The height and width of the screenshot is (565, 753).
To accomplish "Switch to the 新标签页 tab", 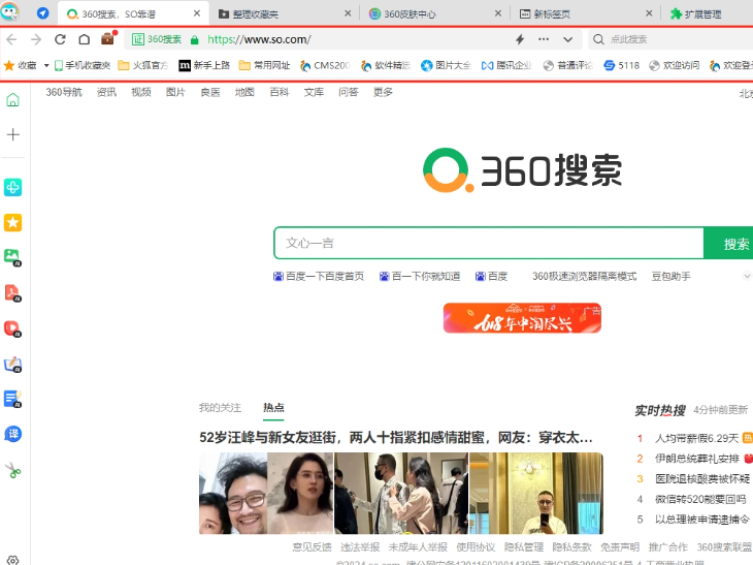I will click(x=585, y=14).
